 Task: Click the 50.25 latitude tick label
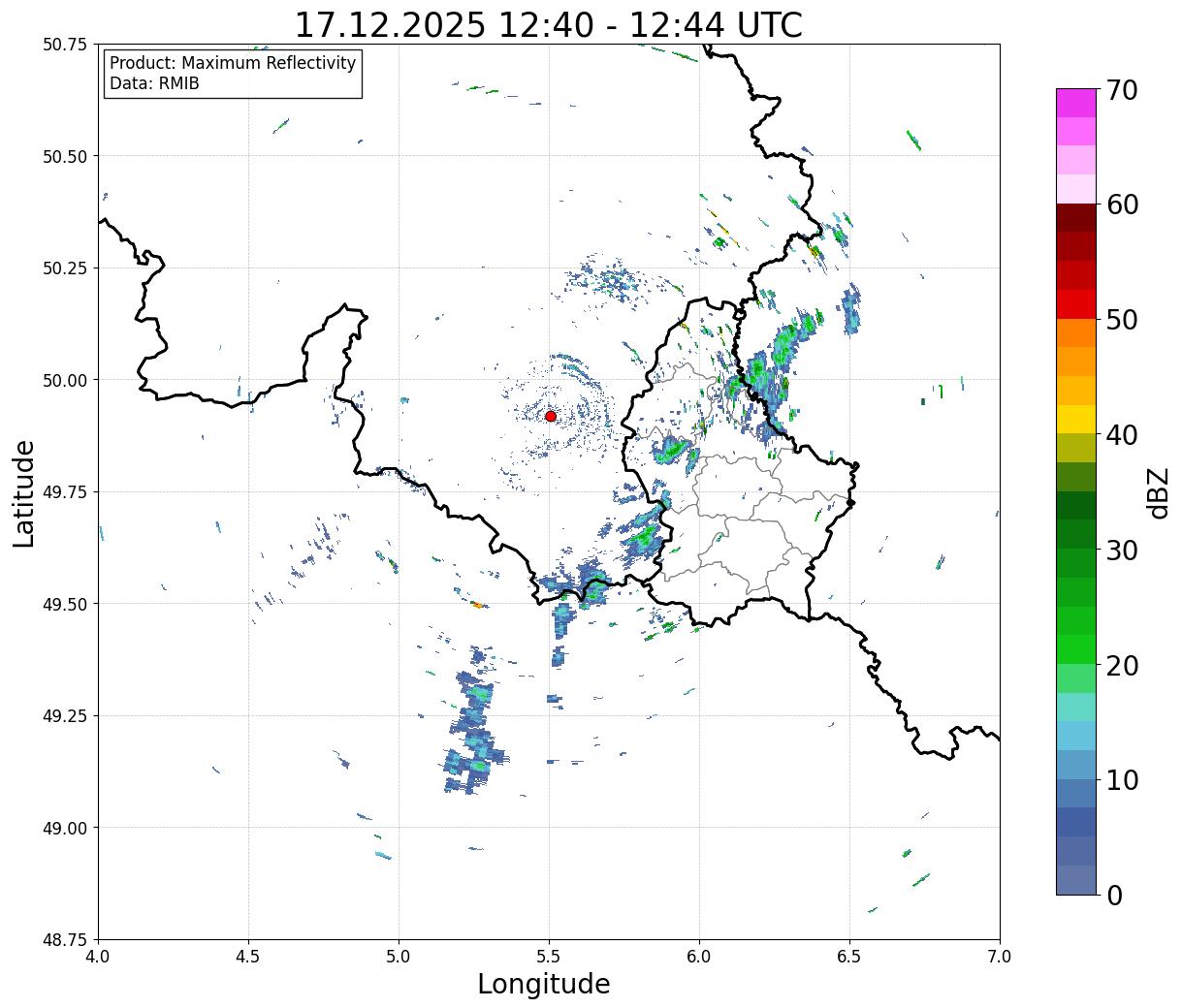pos(65,268)
